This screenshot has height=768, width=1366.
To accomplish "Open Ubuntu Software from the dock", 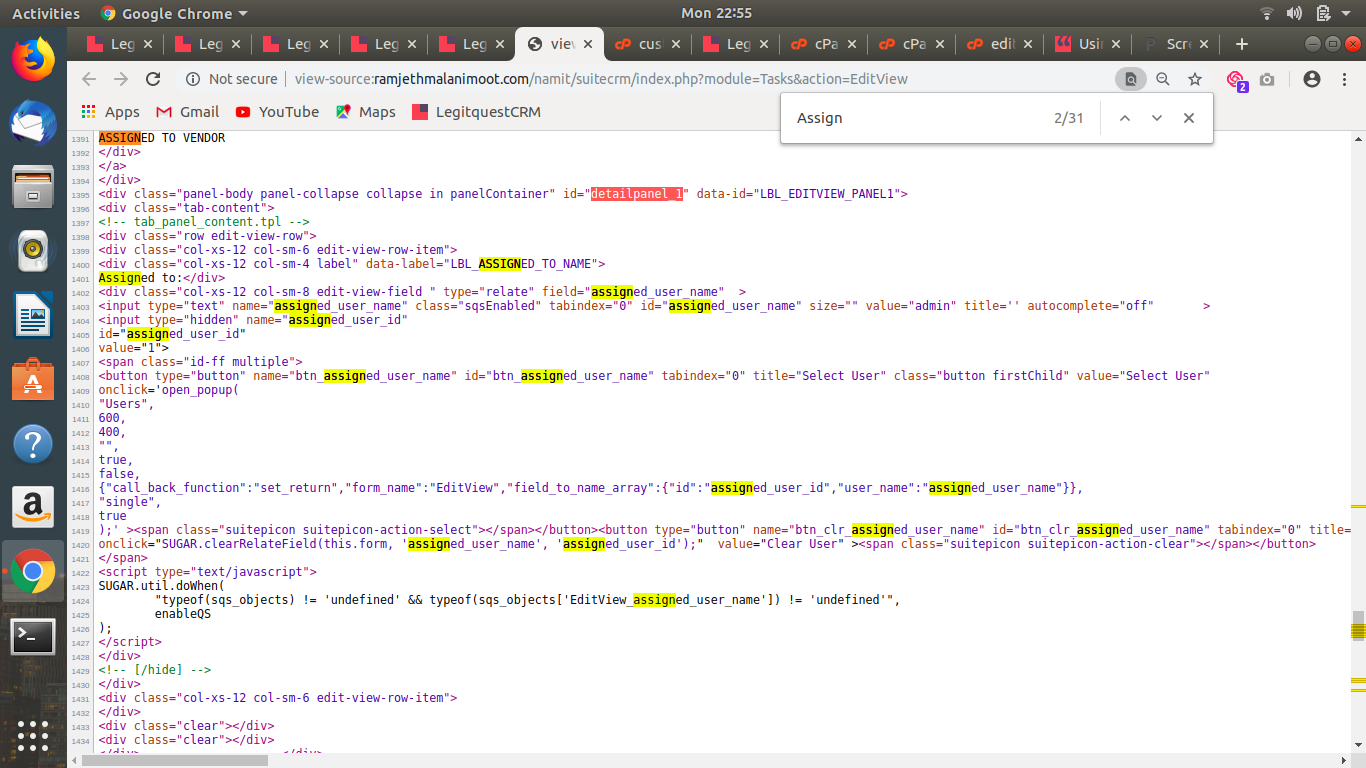I will pyautogui.click(x=33, y=379).
